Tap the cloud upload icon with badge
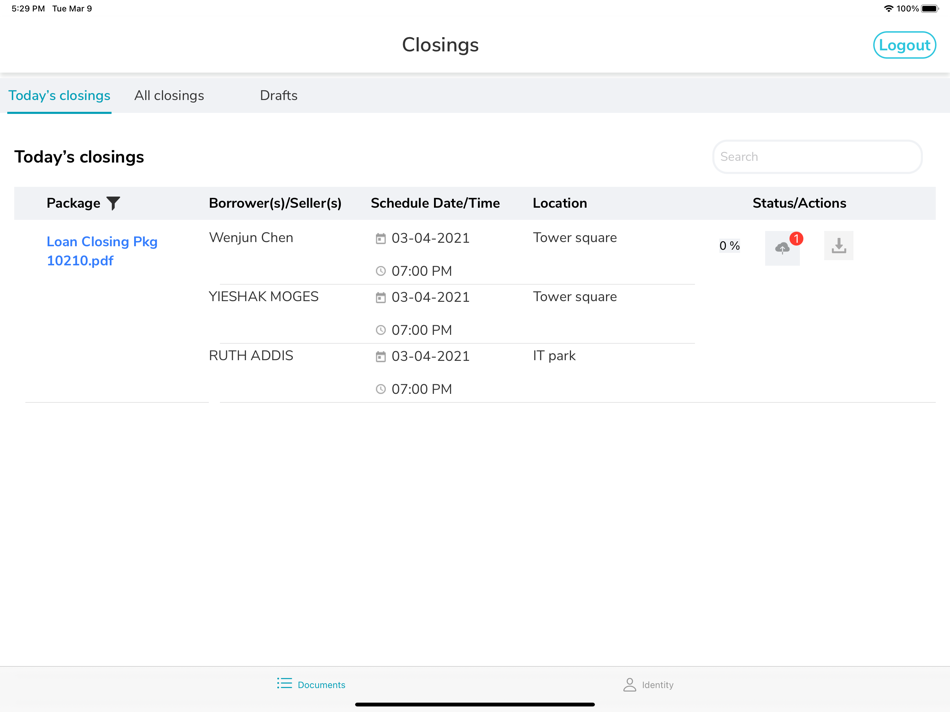This screenshot has width=950, height=712. point(782,247)
